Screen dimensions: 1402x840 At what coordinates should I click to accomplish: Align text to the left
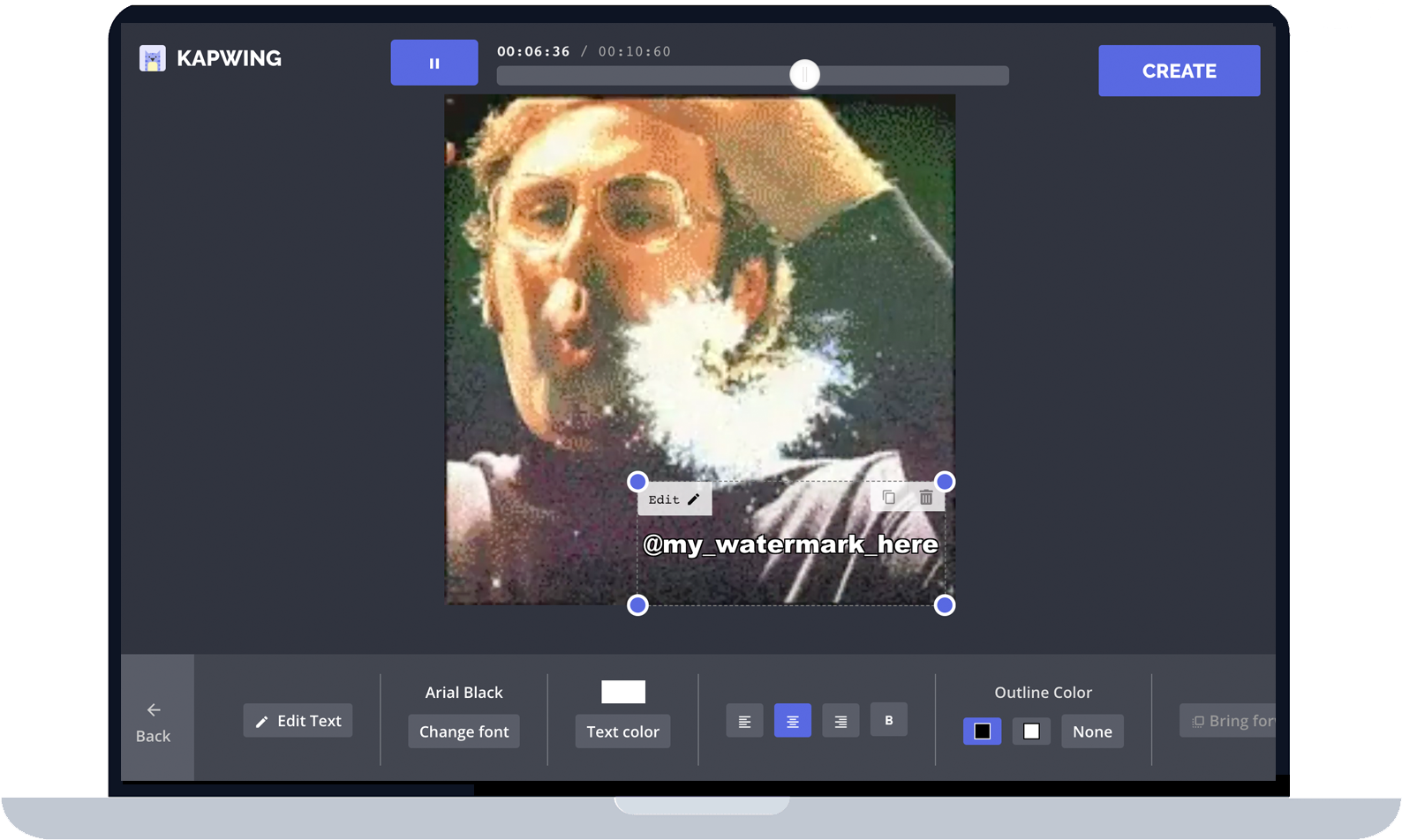point(744,721)
